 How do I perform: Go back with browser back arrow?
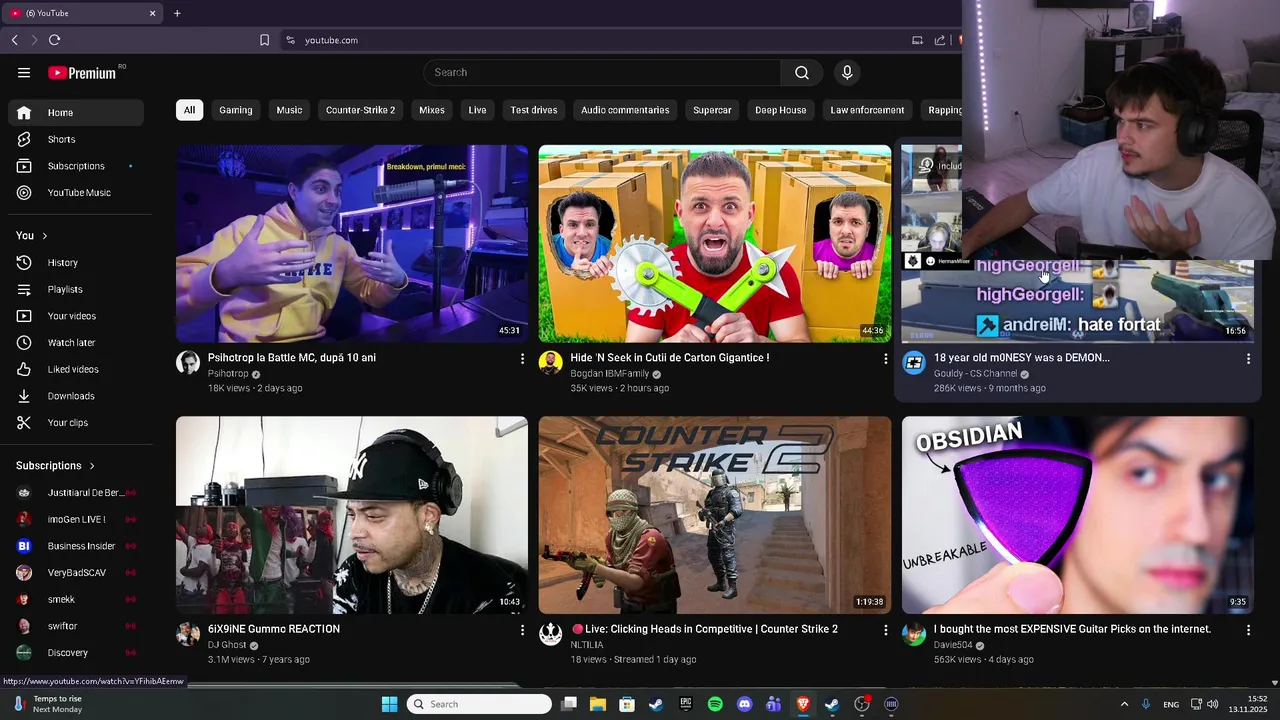[15, 40]
